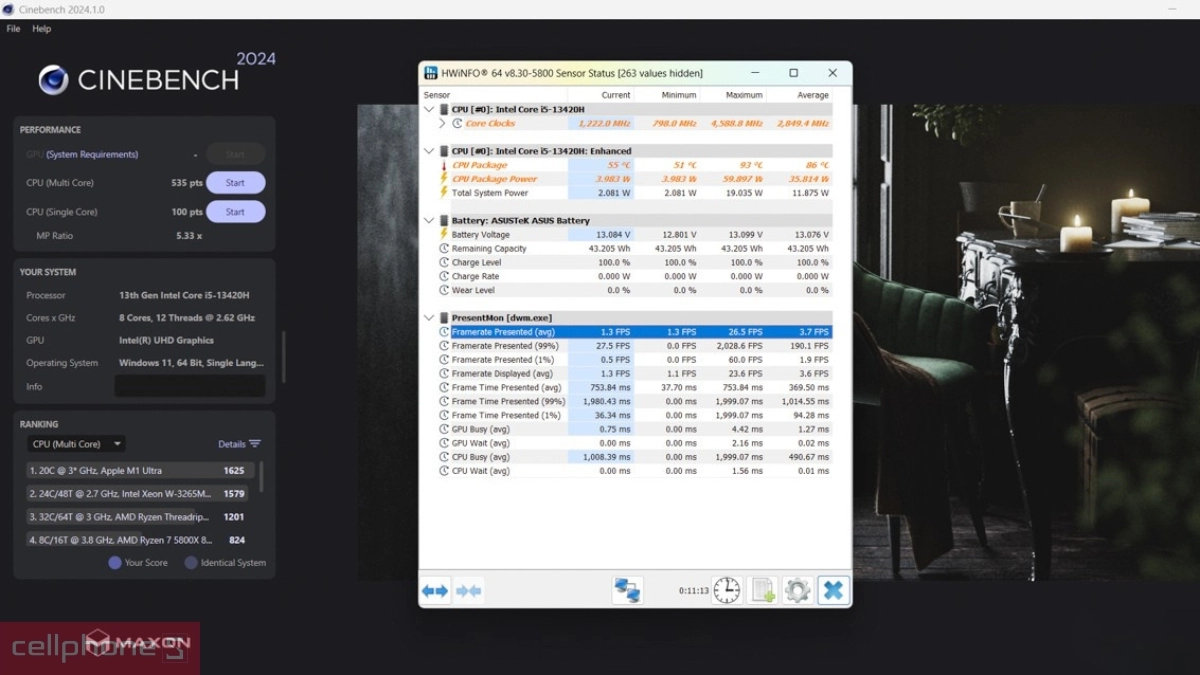Click the ranking list scrollbar
Screen dimensions: 1200x675
pos(262,477)
